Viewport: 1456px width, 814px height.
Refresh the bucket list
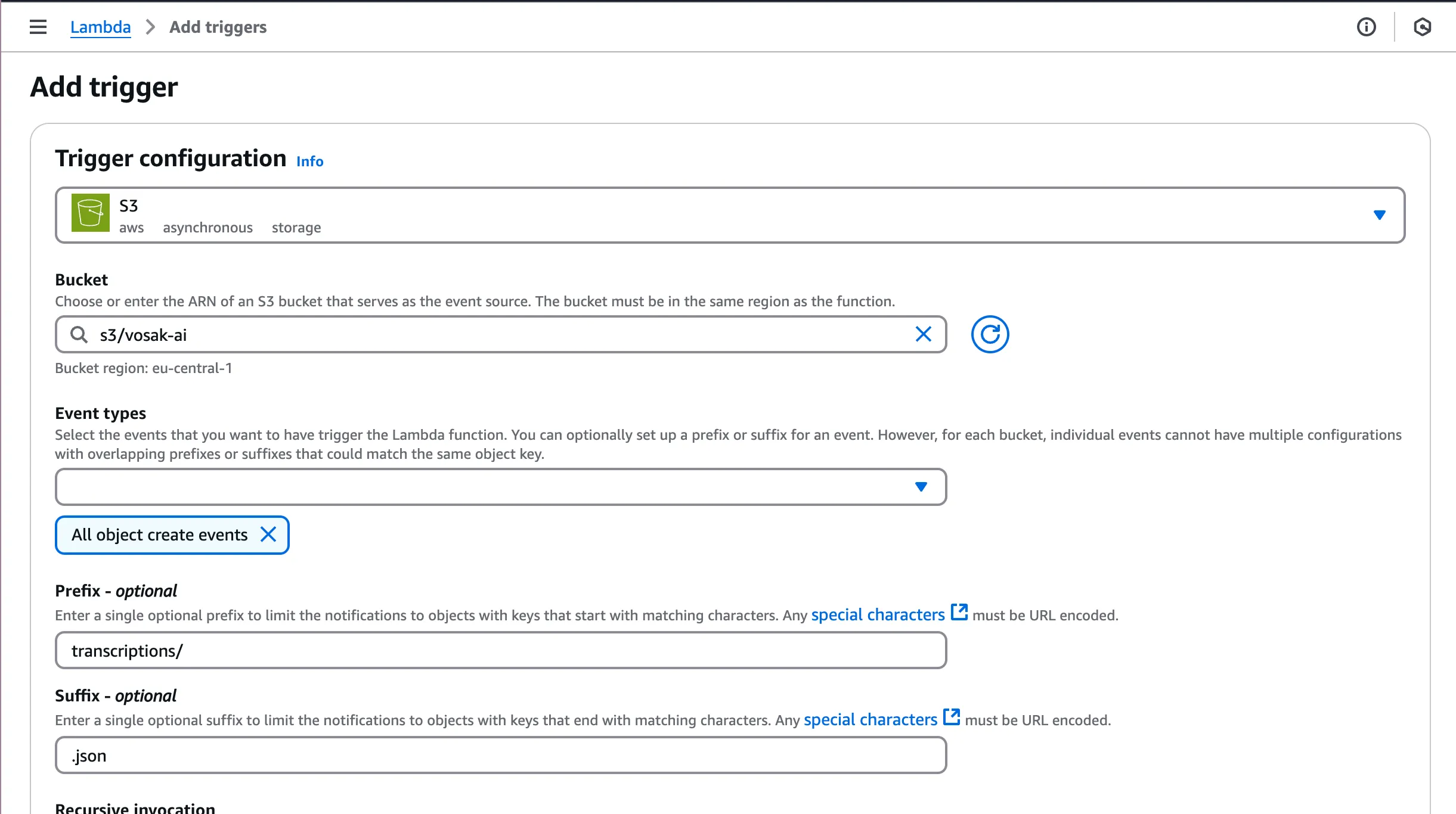click(x=990, y=334)
